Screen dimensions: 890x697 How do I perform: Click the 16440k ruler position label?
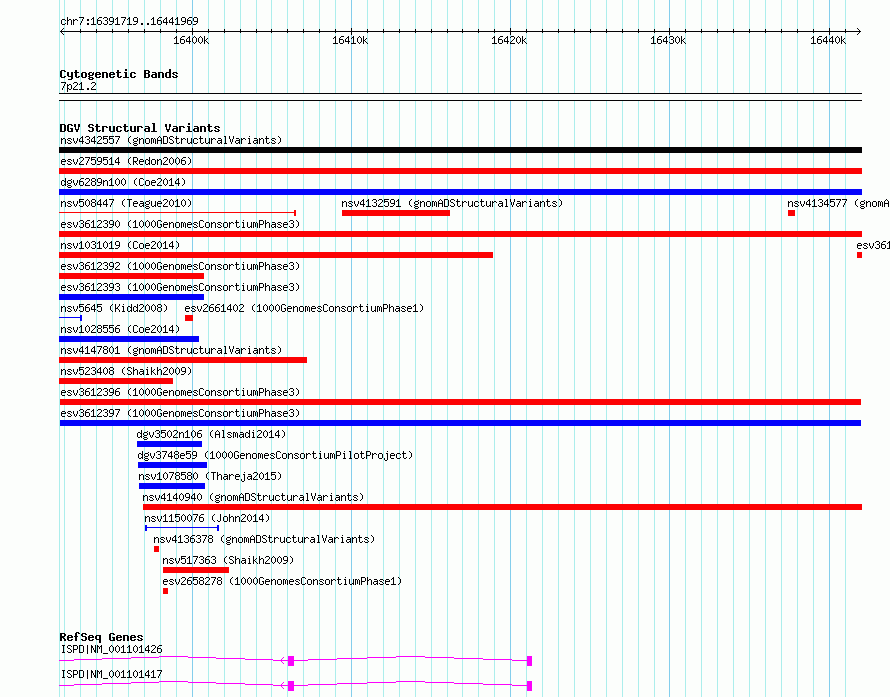pyautogui.click(x=828, y=41)
